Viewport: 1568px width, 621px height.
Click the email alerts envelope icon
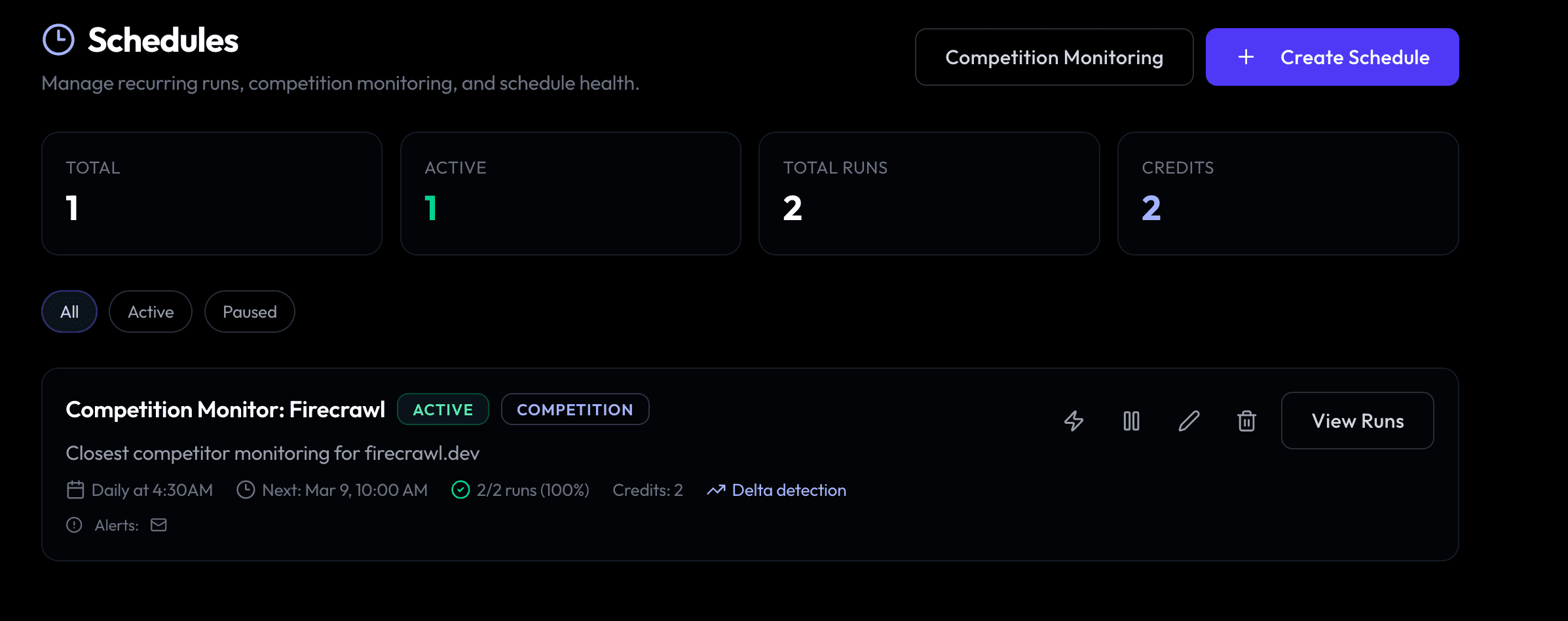pos(158,524)
